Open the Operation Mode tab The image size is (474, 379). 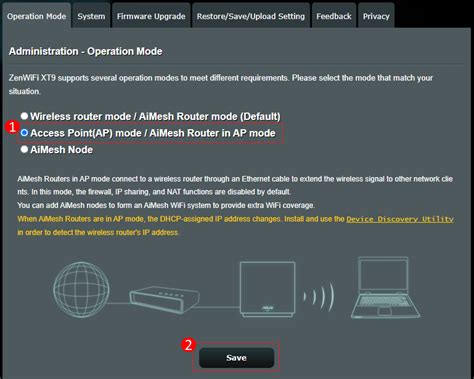(x=36, y=16)
